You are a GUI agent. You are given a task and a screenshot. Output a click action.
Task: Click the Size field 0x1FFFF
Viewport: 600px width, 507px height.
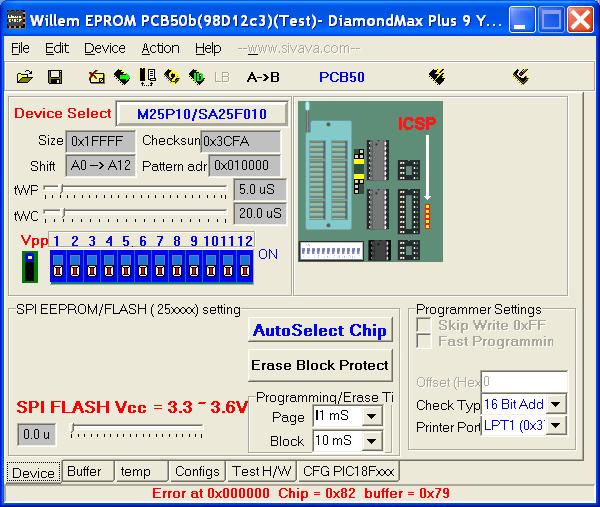click(100, 142)
